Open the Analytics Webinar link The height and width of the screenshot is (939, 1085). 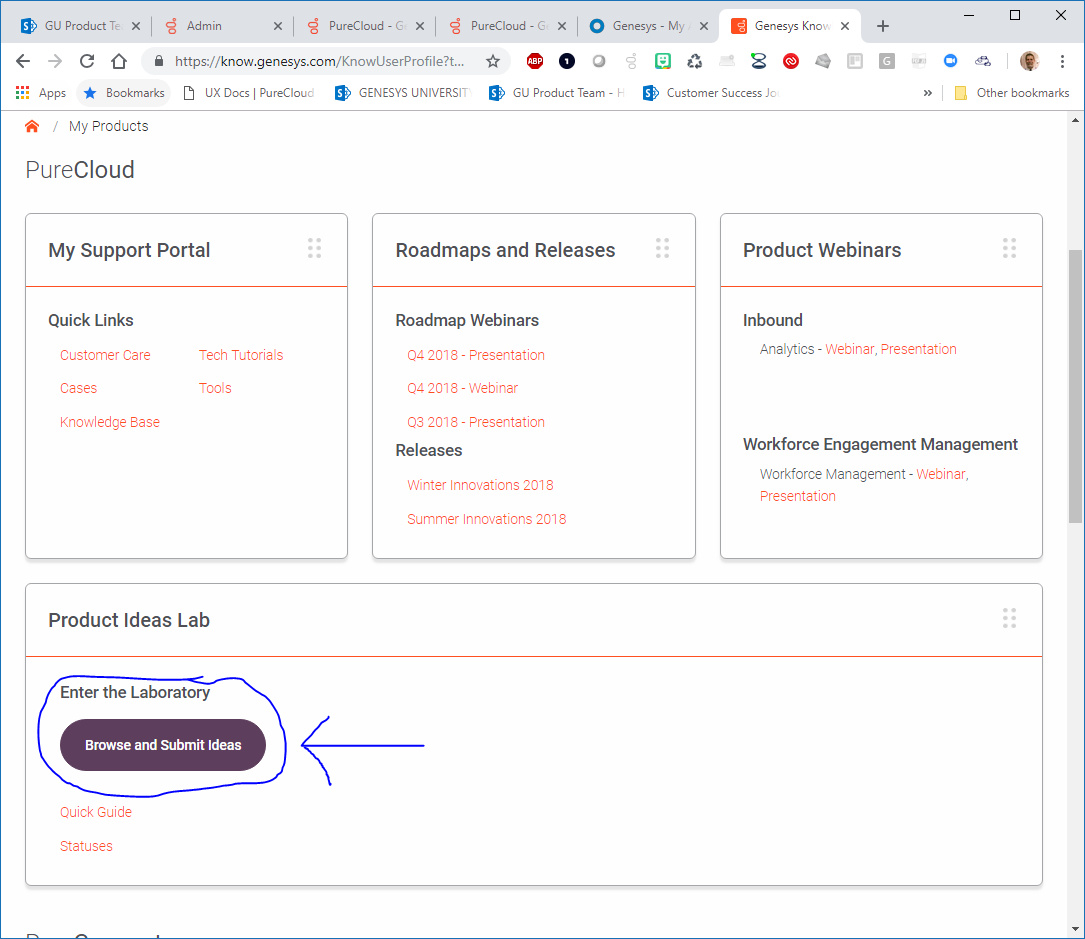[850, 349]
